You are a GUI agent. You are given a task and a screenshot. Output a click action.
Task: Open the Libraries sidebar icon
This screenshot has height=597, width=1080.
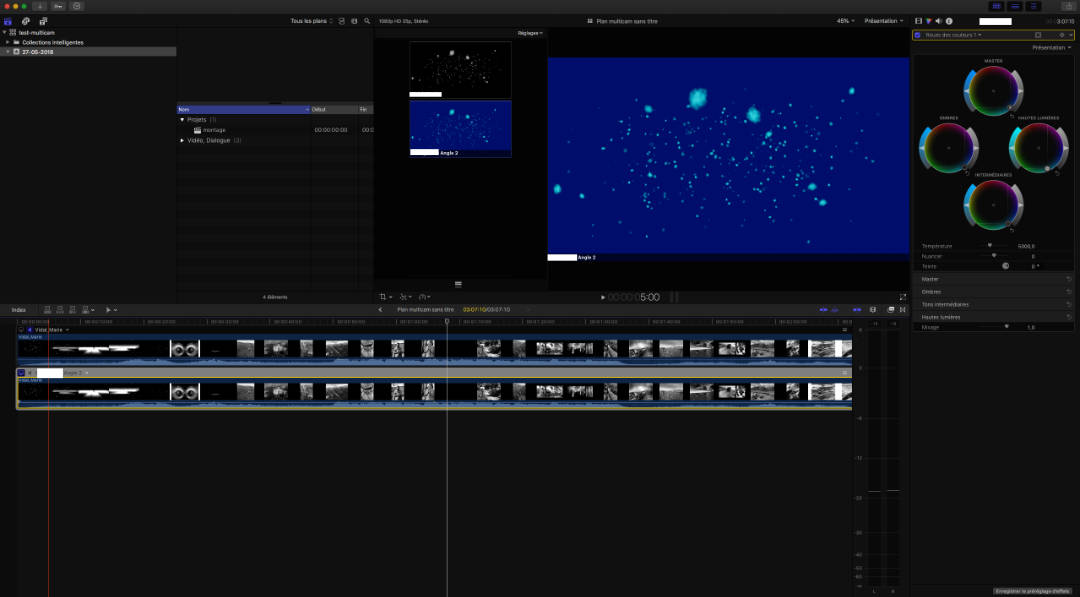pyautogui.click(x=8, y=21)
